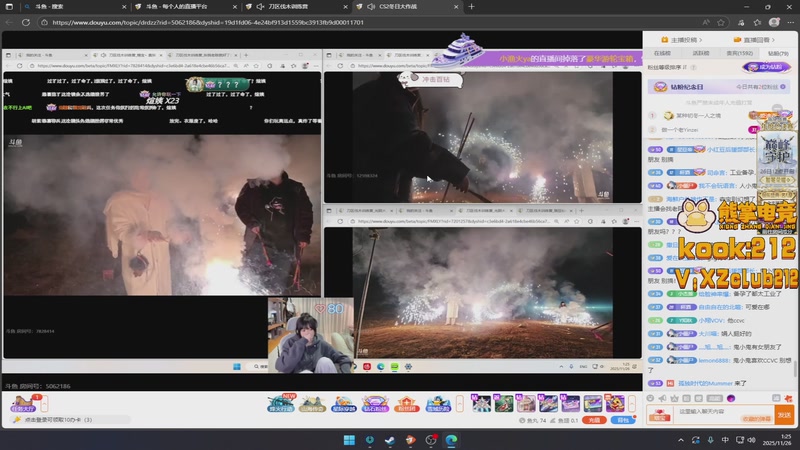Image resolution: width=800 pixels, height=450 pixels.
Task: Show hidden system tray icons
Action: pyautogui.click(x=681, y=440)
